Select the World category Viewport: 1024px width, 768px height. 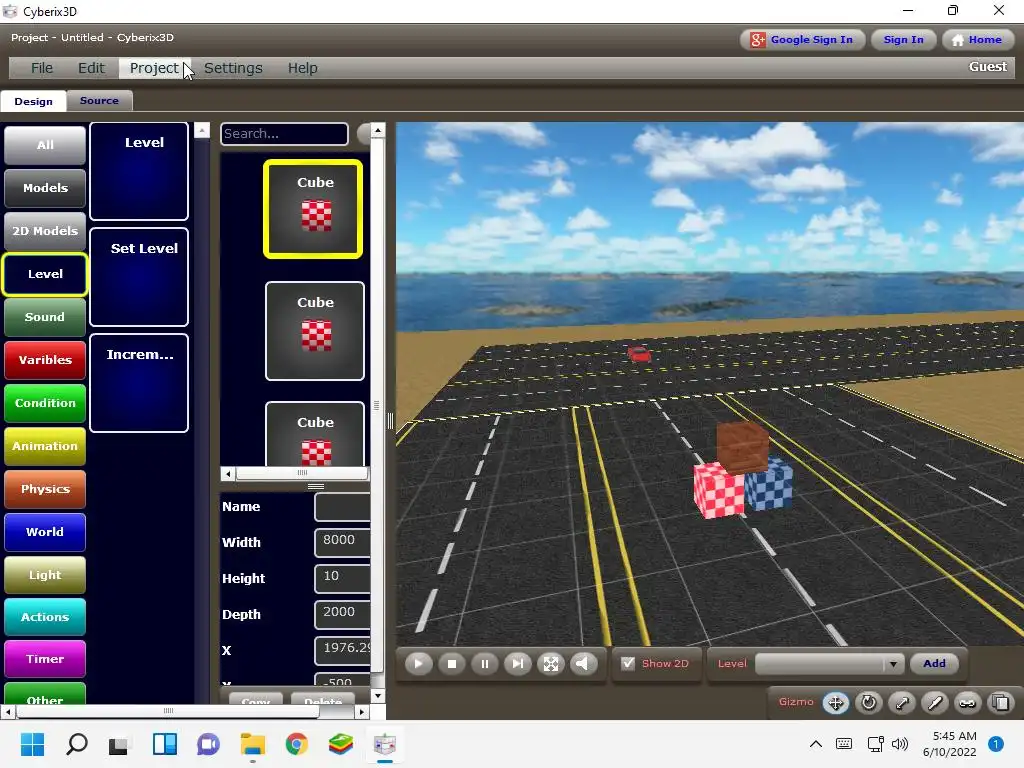pos(45,532)
